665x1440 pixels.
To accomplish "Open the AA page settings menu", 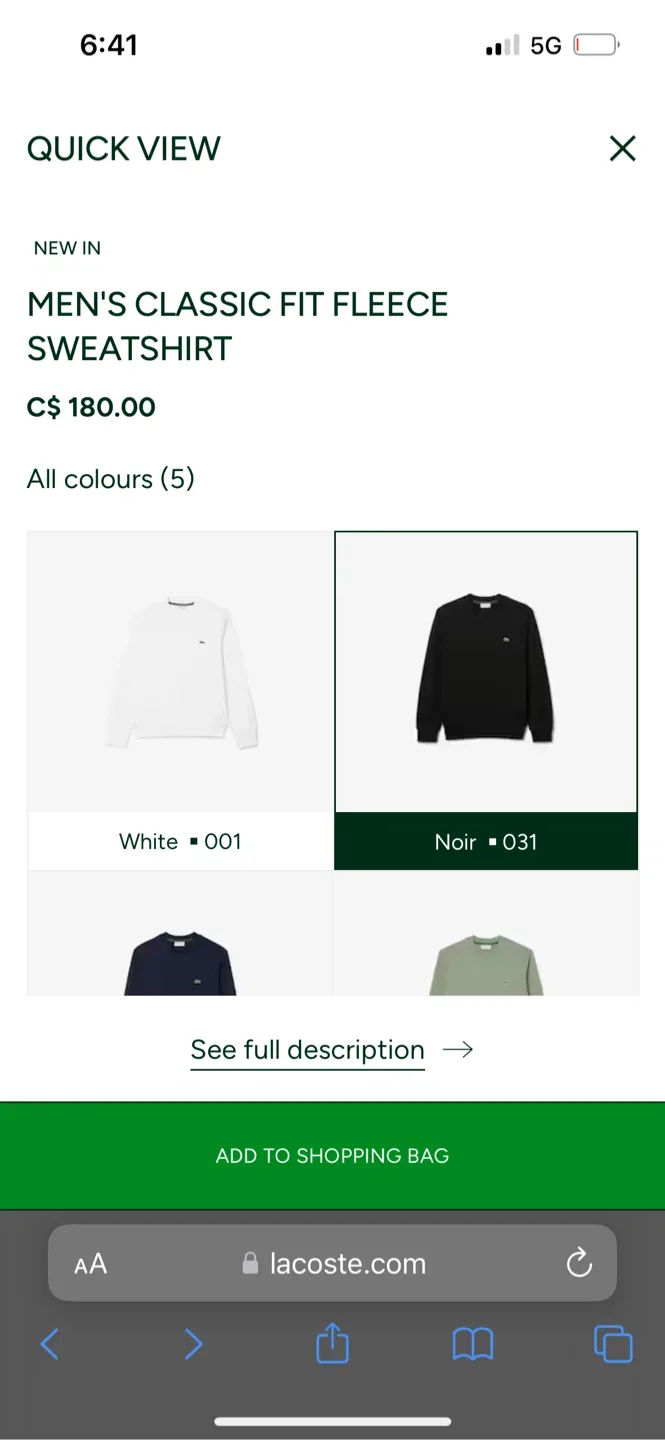I will 90,1263.
